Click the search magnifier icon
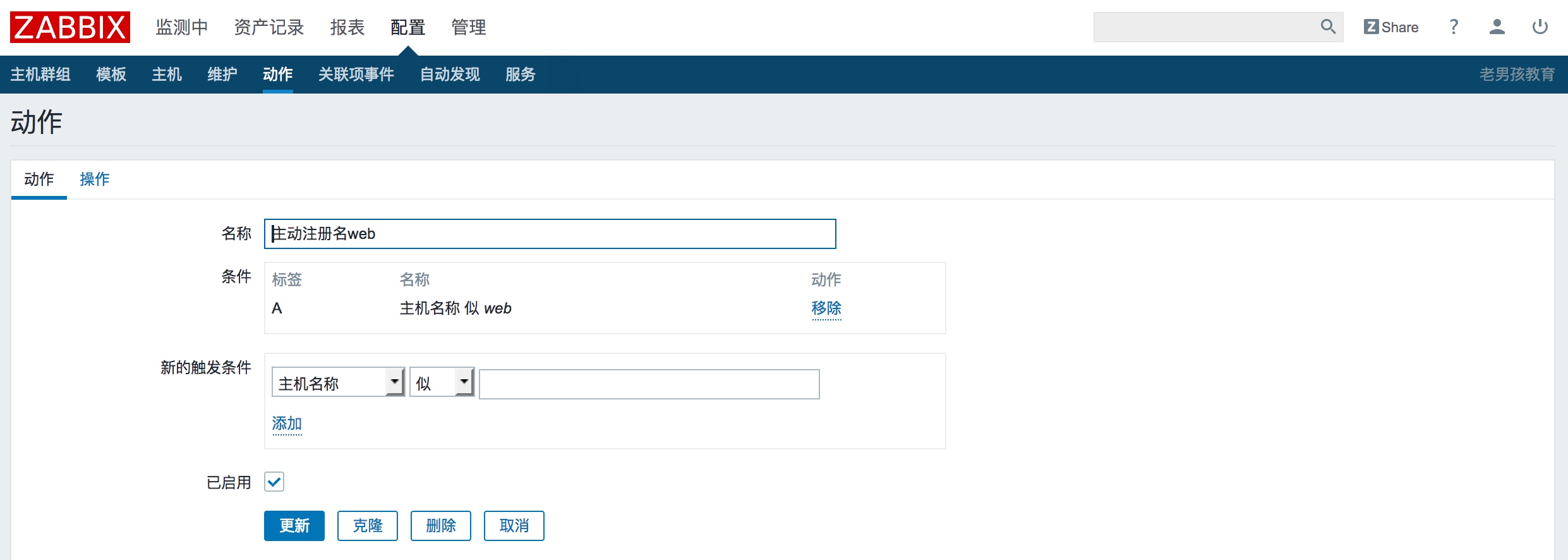This screenshot has height=560, width=1568. 1328,27
